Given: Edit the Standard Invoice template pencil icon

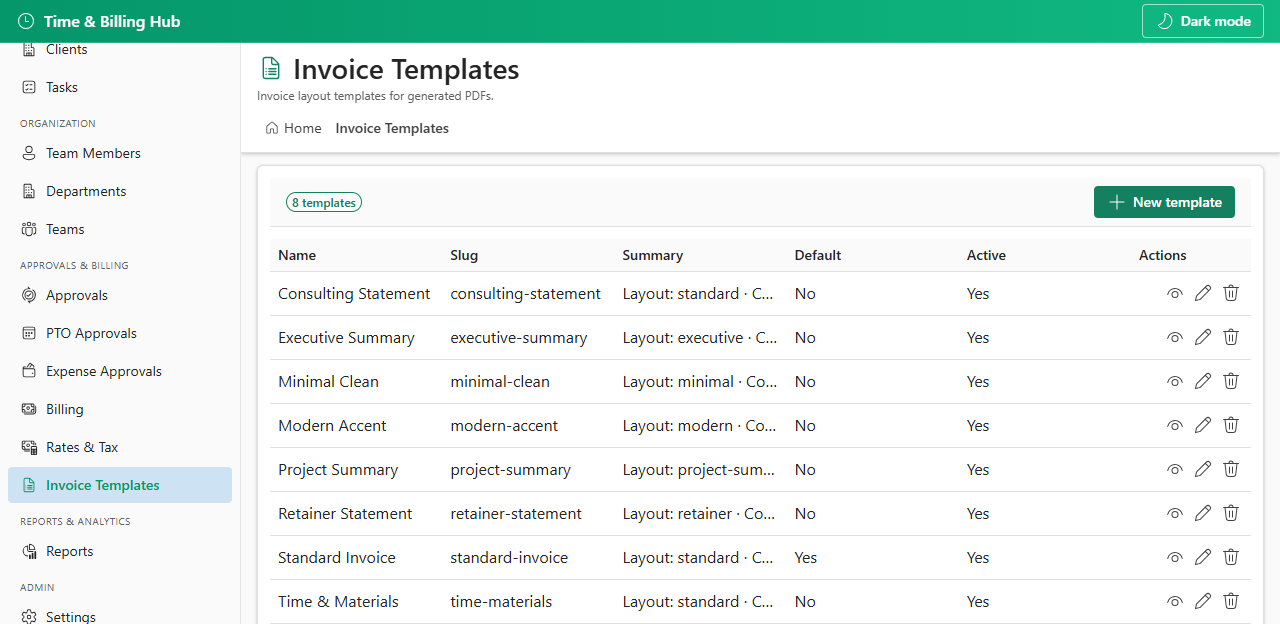Looking at the screenshot, I should [1203, 558].
